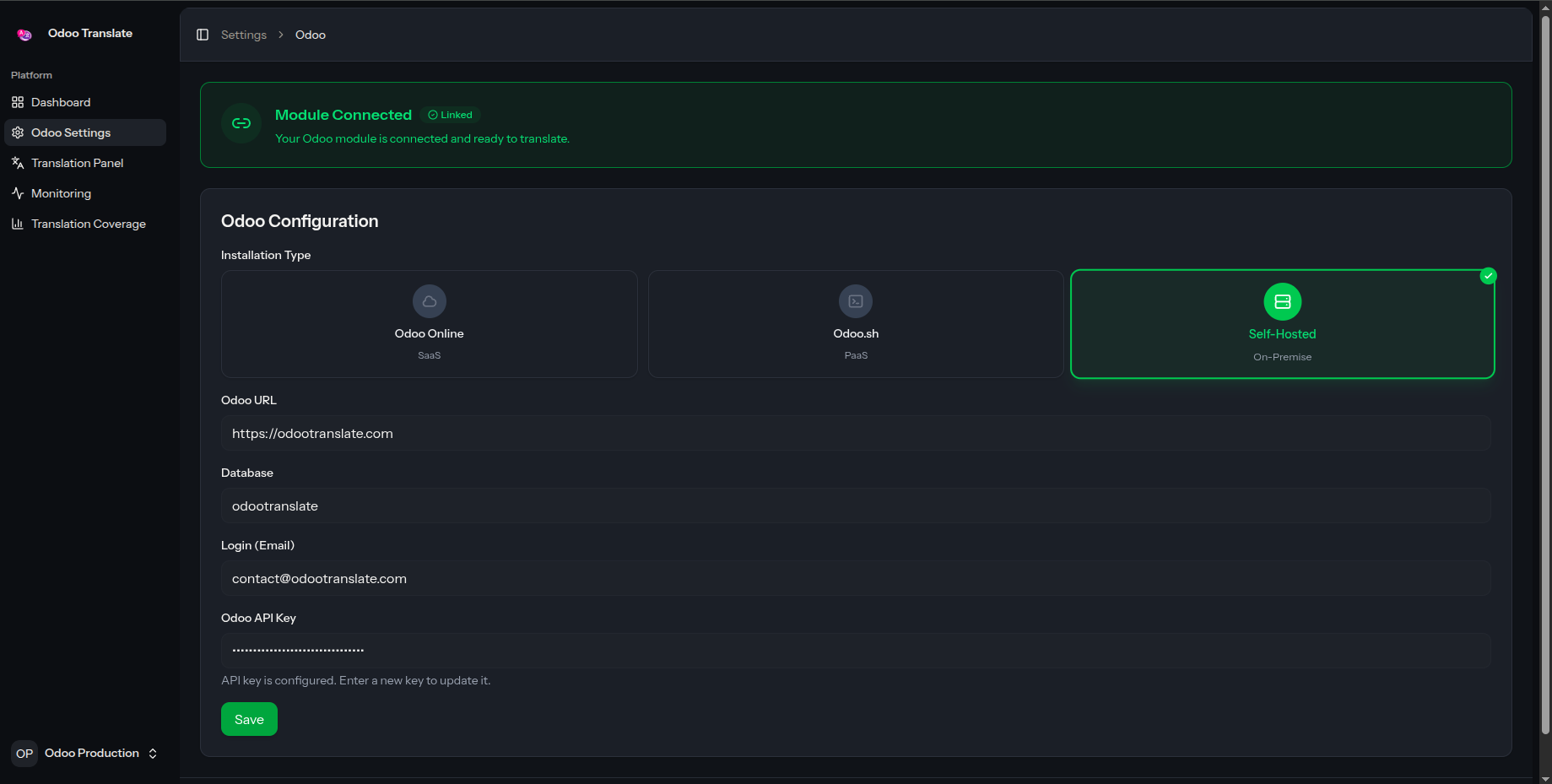Click the Dashboard grid icon

click(x=18, y=102)
